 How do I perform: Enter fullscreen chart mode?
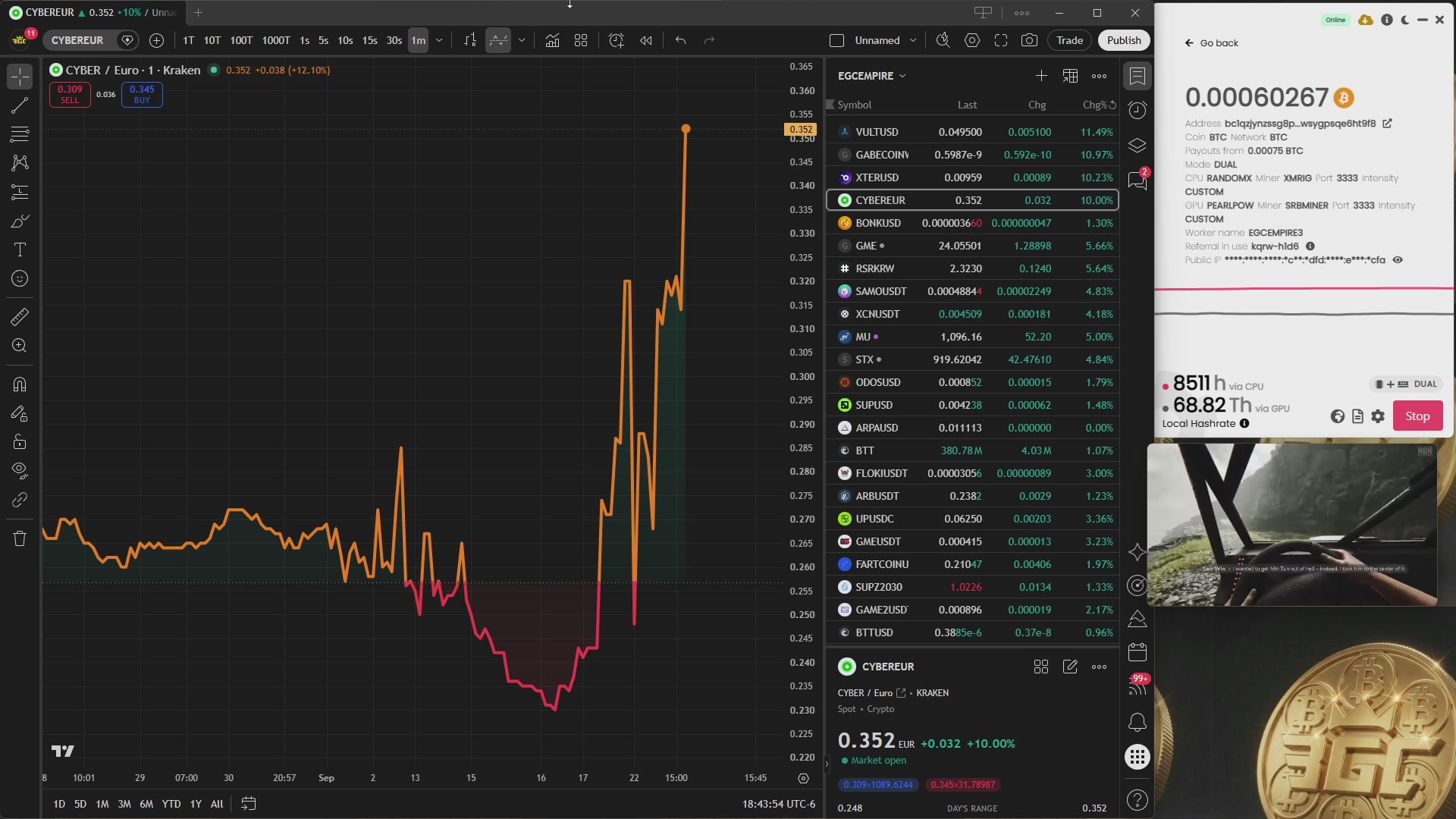point(1001,40)
